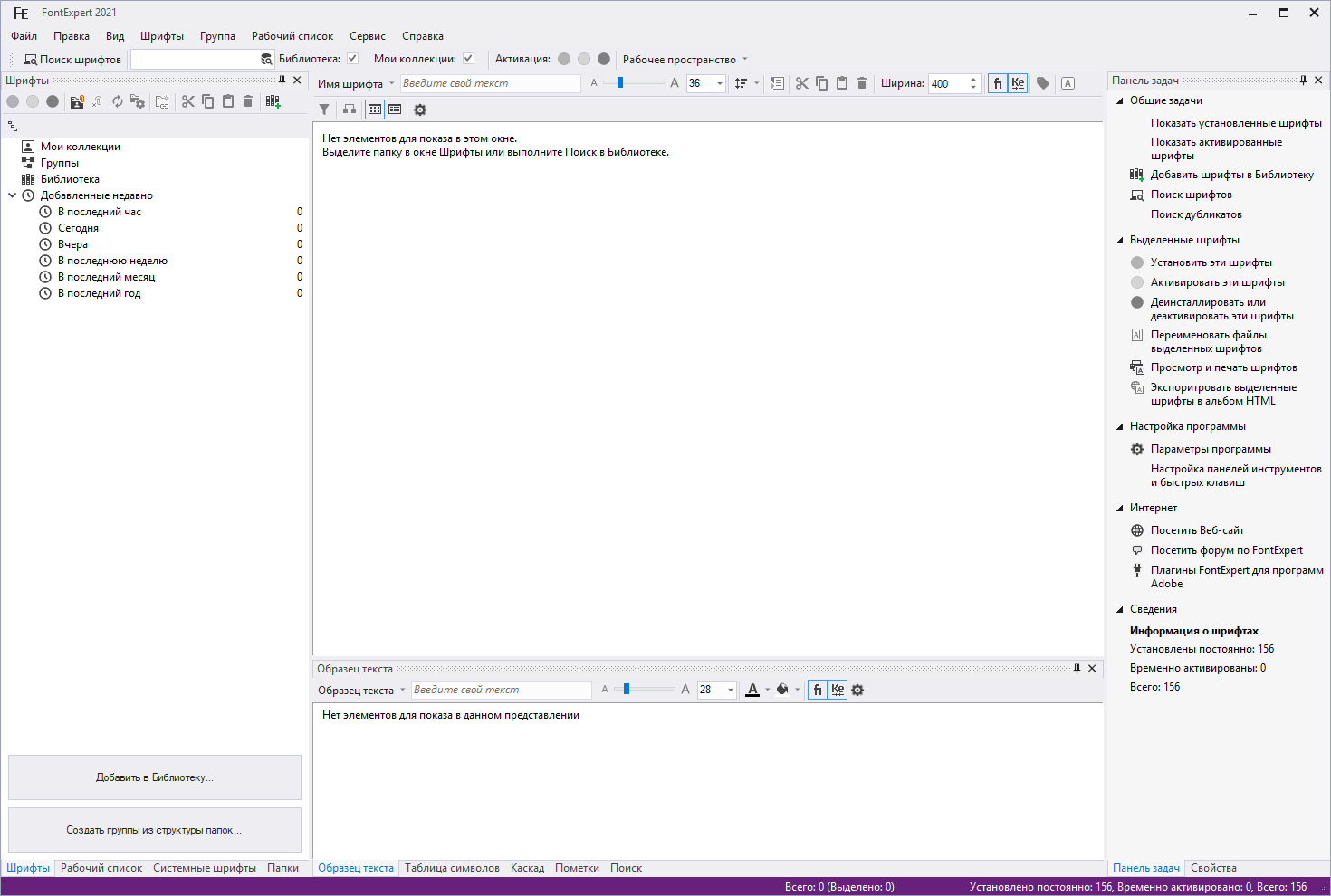Toggle kerning Ke button in sample text panel
This screenshot has height=896, width=1331.
(x=838, y=690)
